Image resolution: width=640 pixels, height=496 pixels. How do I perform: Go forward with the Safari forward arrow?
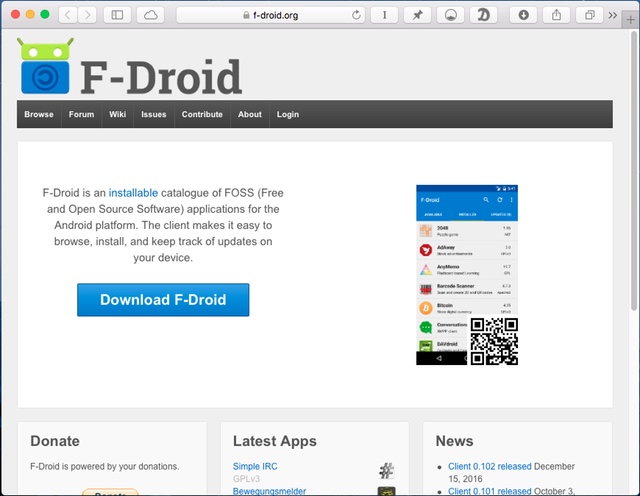click(x=87, y=15)
